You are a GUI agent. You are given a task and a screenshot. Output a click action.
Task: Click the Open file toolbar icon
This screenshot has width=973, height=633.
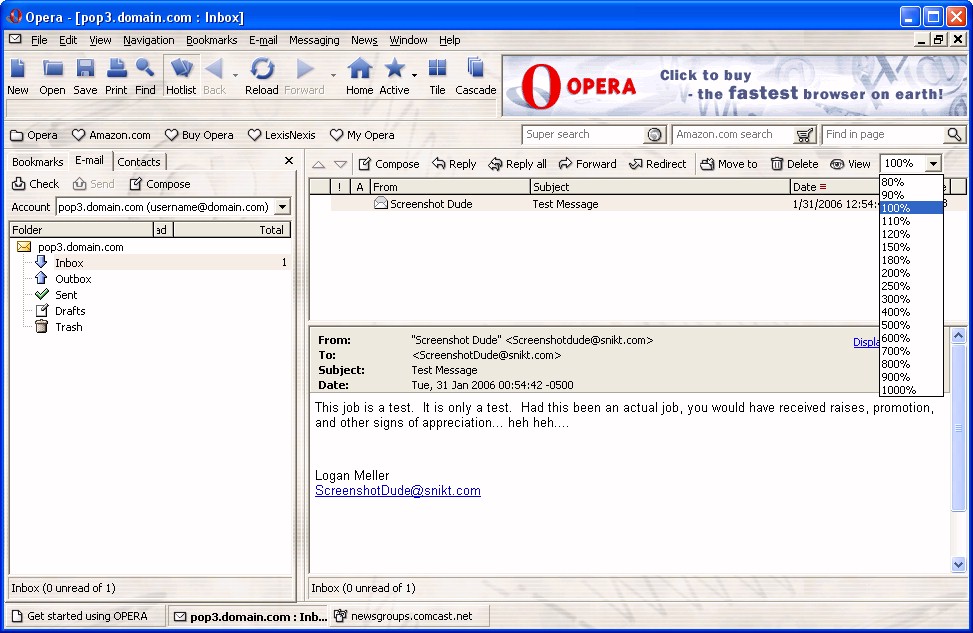coord(52,76)
